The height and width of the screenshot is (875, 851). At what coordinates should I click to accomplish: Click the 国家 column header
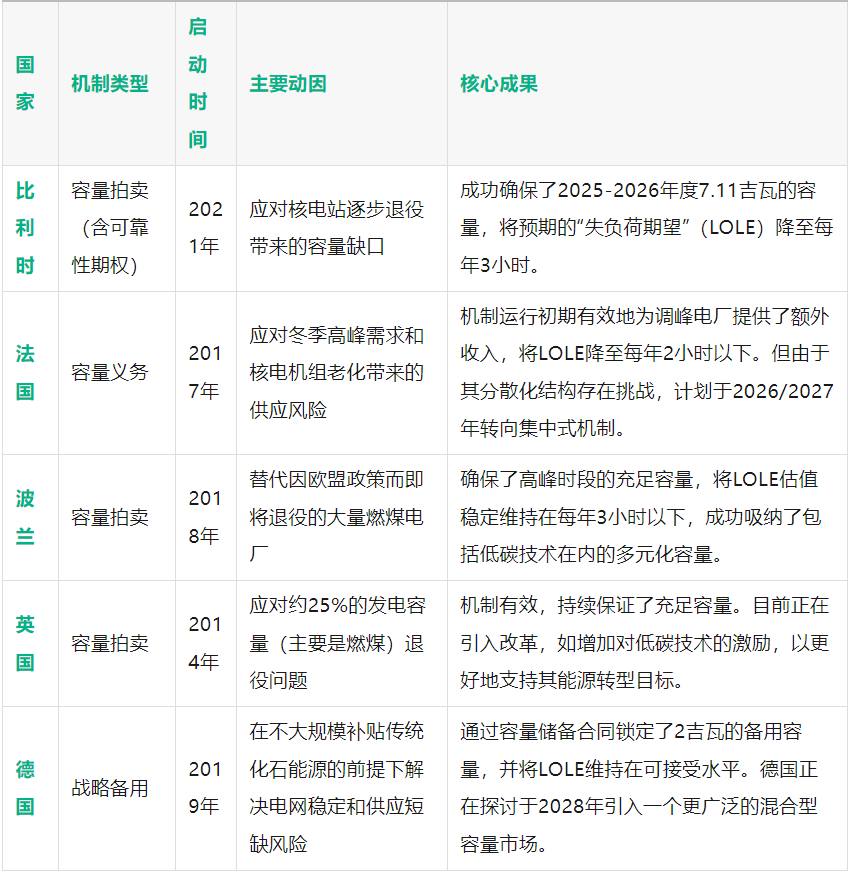click(x=26, y=84)
